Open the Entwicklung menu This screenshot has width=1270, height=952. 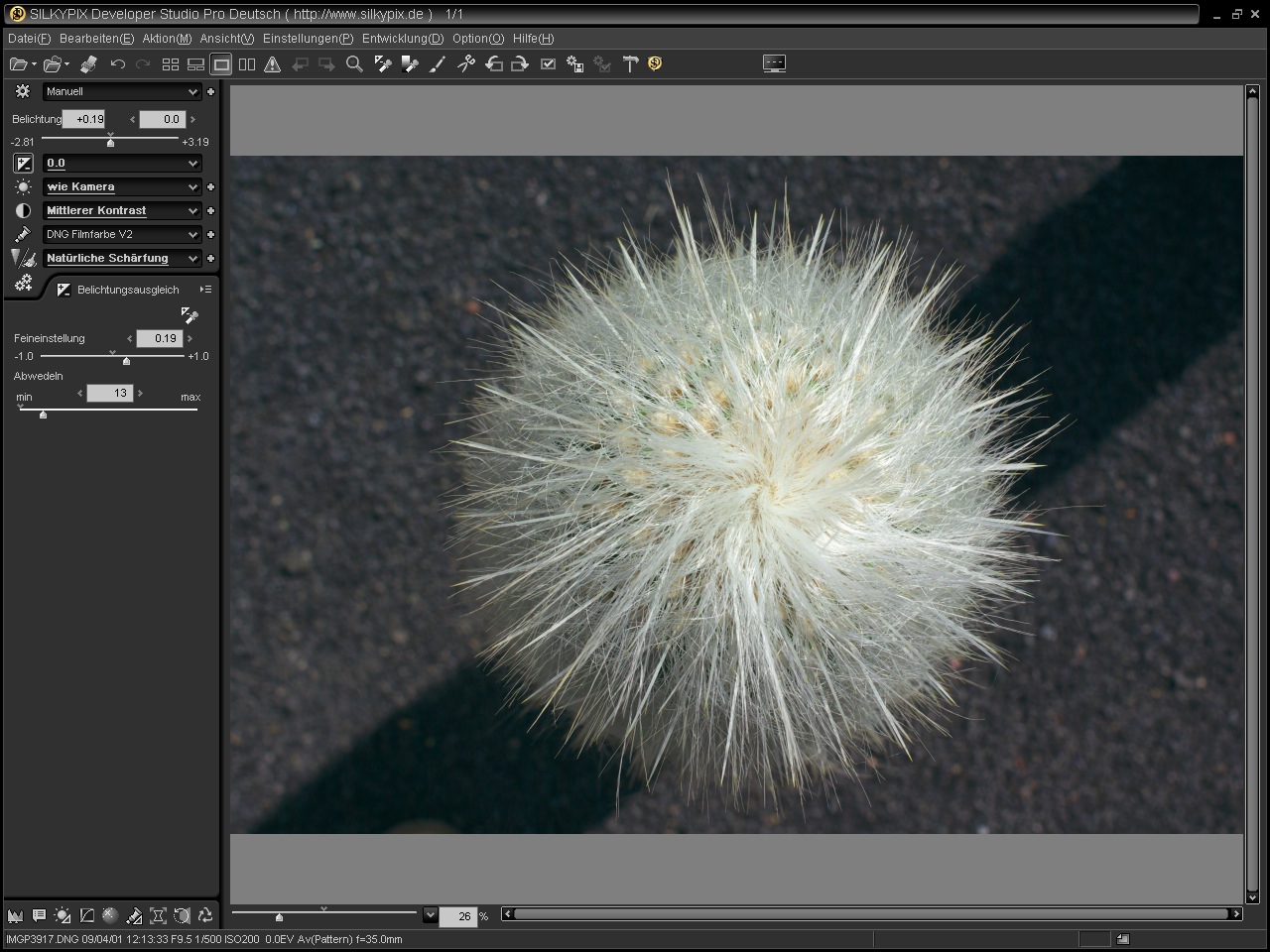coord(402,39)
